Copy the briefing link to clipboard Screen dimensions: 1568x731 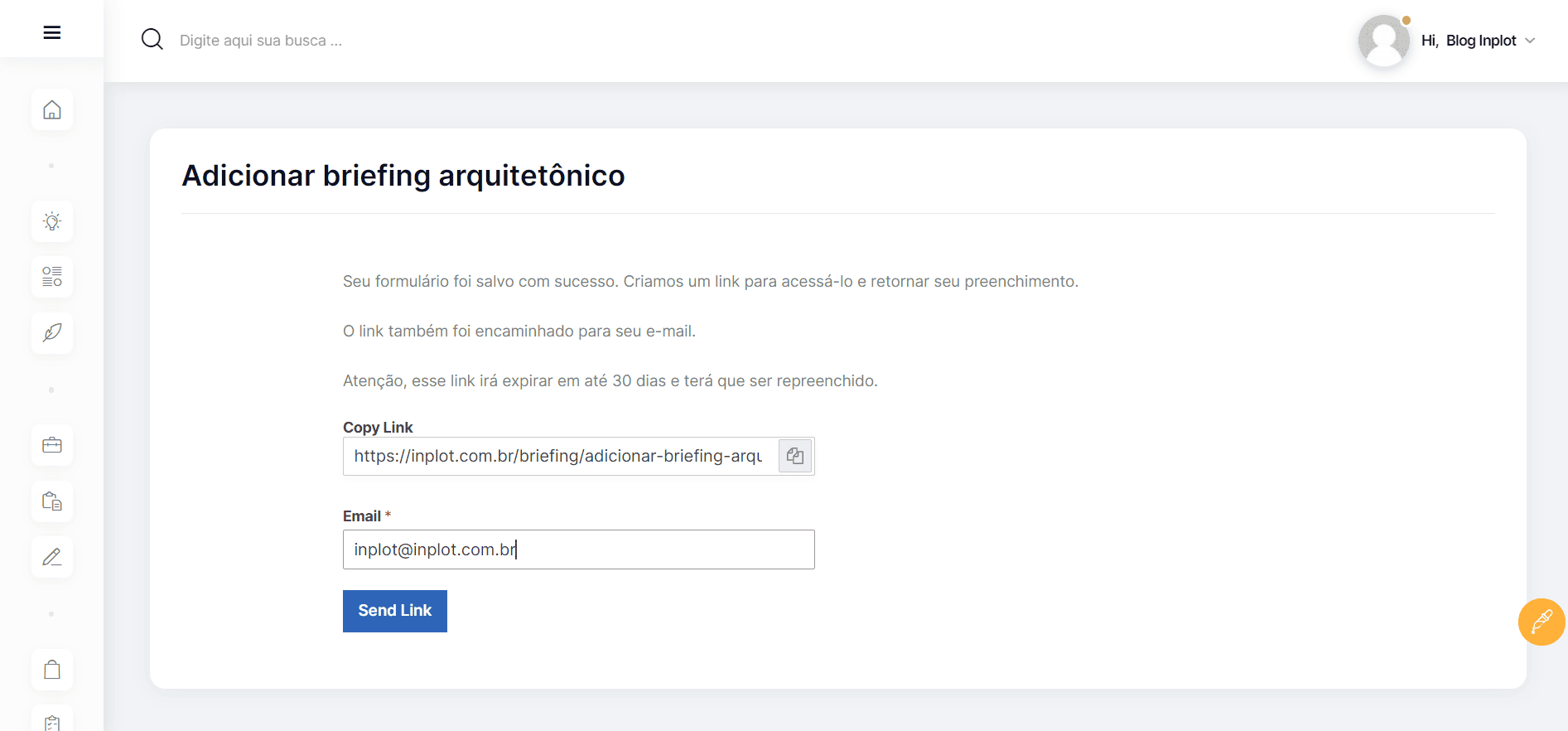click(x=795, y=456)
